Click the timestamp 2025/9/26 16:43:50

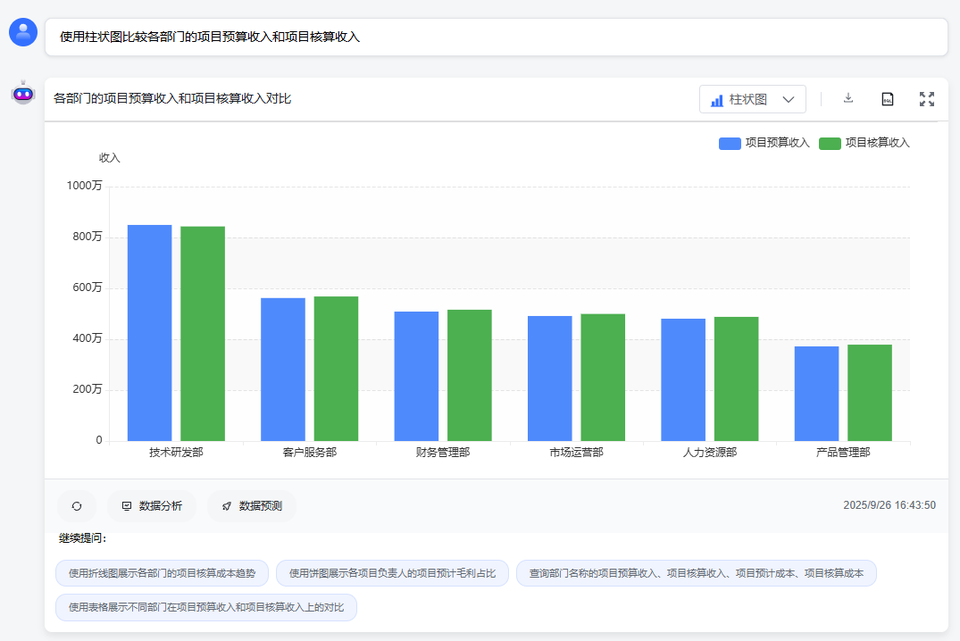pyautogui.click(x=890, y=505)
